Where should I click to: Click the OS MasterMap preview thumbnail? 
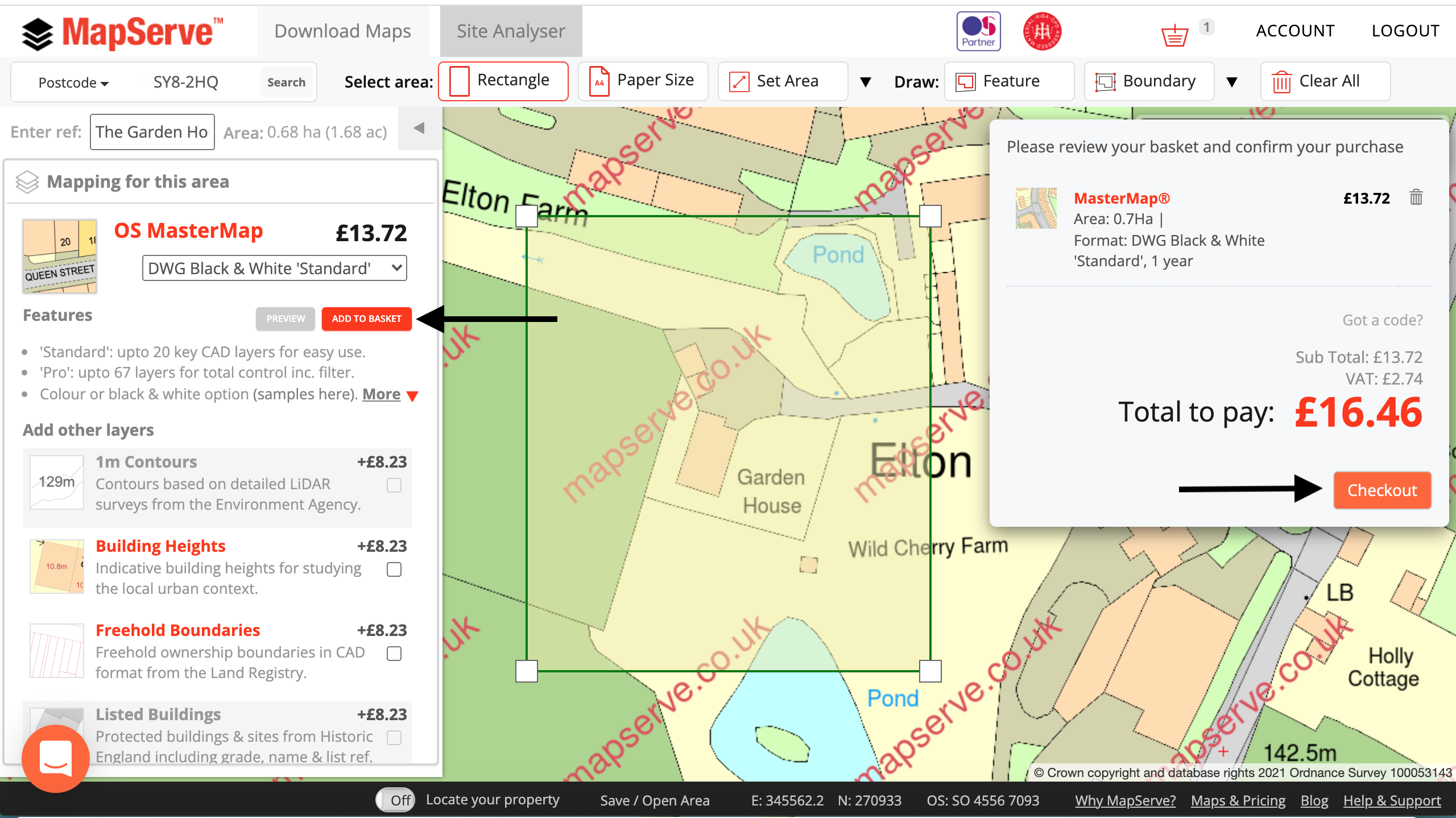(60, 256)
